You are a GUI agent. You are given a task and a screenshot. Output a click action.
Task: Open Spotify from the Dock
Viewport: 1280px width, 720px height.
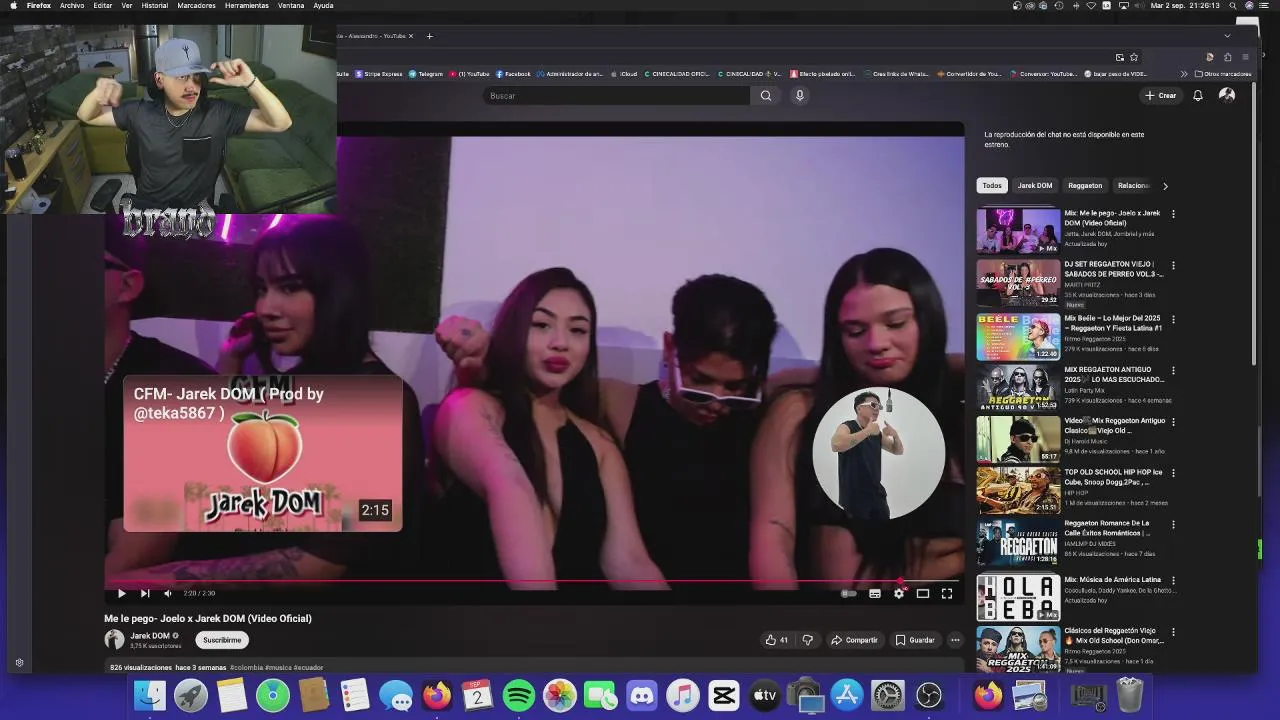pos(519,695)
